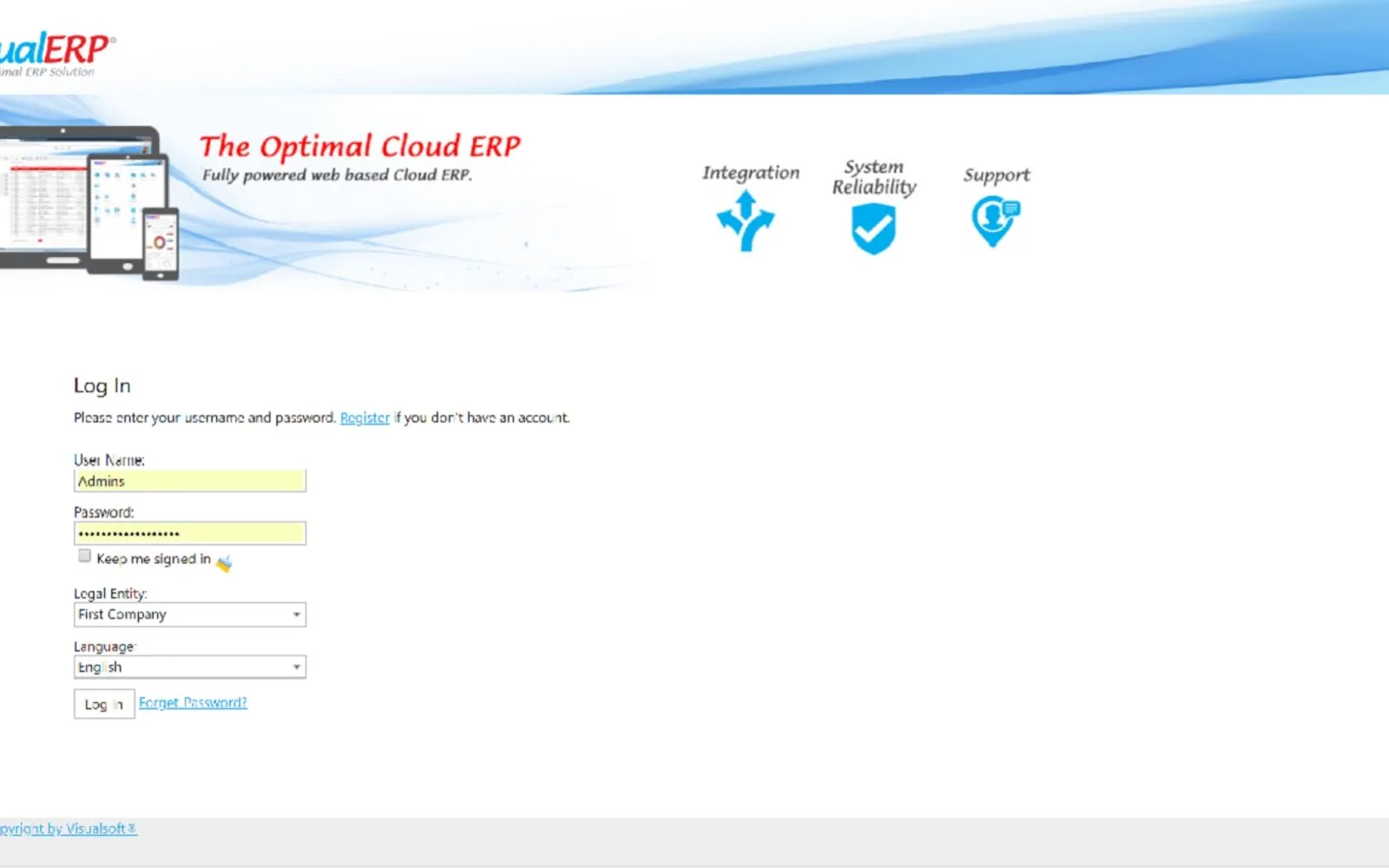Viewport: 1389px width, 868px height.
Task: Click the System Reliability label
Action: click(874, 177)
